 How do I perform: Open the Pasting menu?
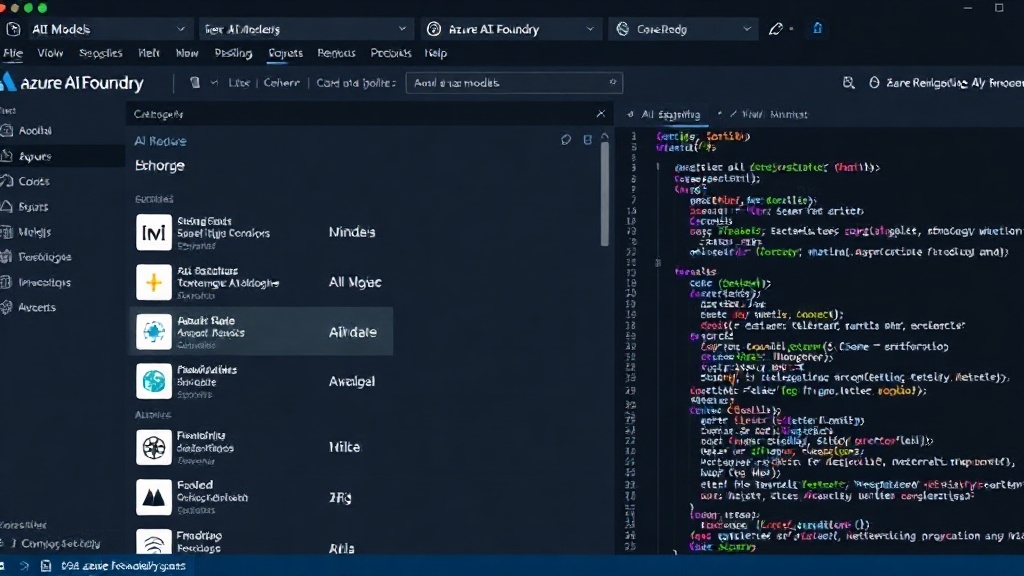point(233,53)
